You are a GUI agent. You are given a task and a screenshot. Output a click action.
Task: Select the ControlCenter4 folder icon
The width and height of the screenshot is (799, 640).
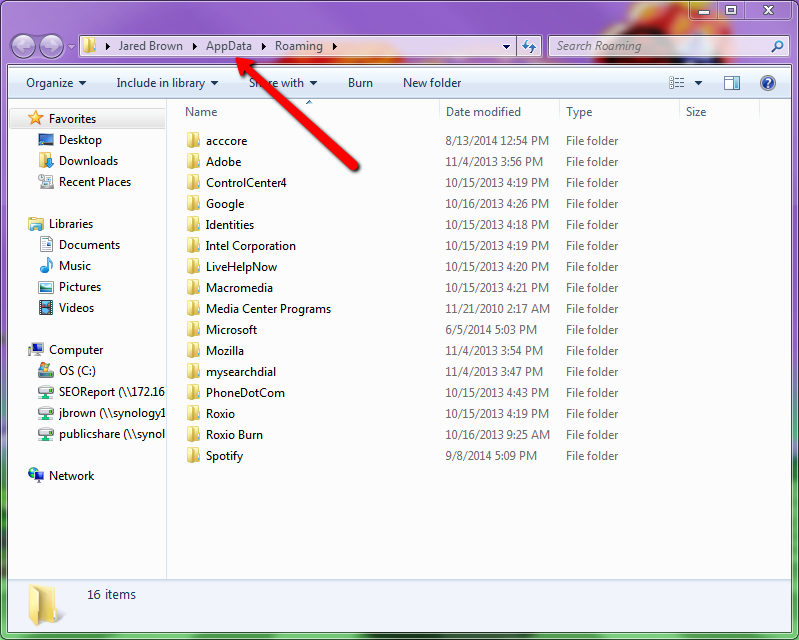click(x=193, y=182)
